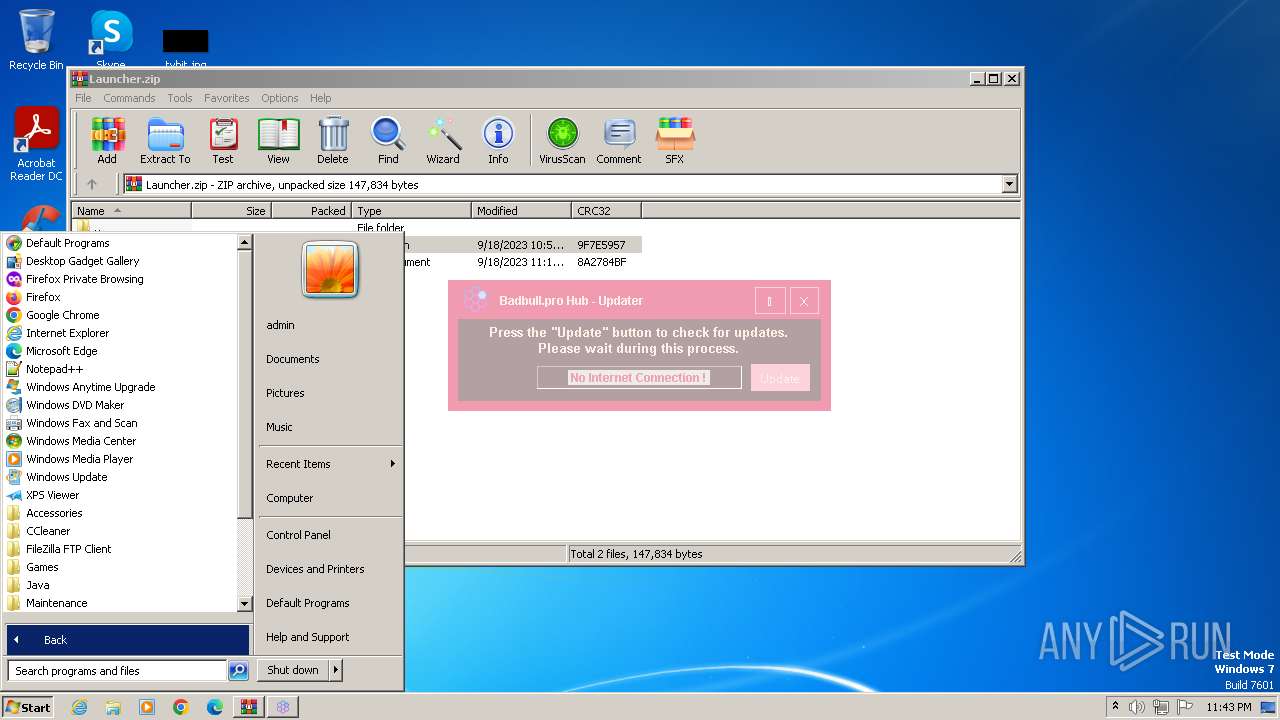Click the Test archive icon
The image size is (1280, 720).
pos(223,141)
